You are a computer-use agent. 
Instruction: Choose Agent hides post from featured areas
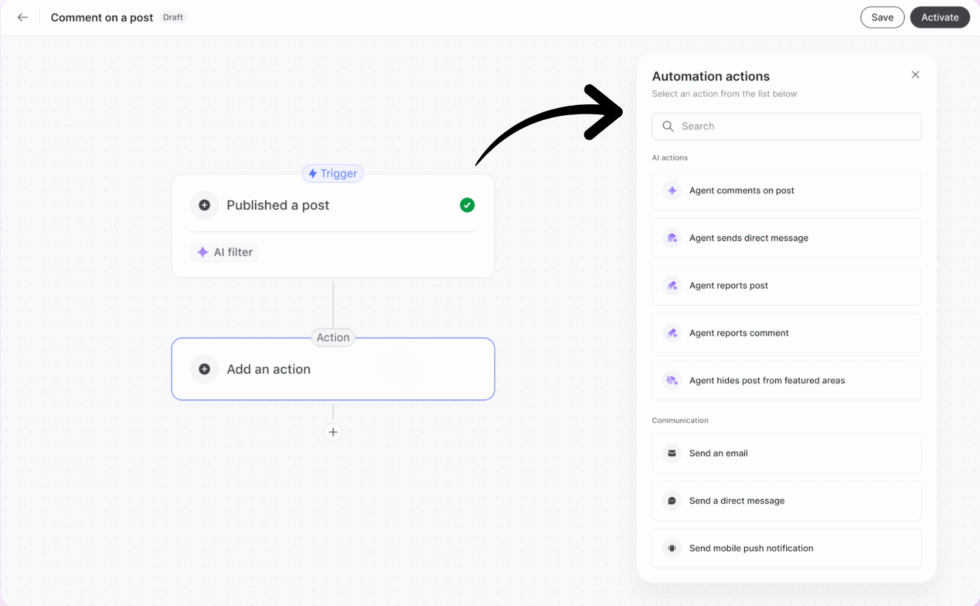tap(786, 380)
